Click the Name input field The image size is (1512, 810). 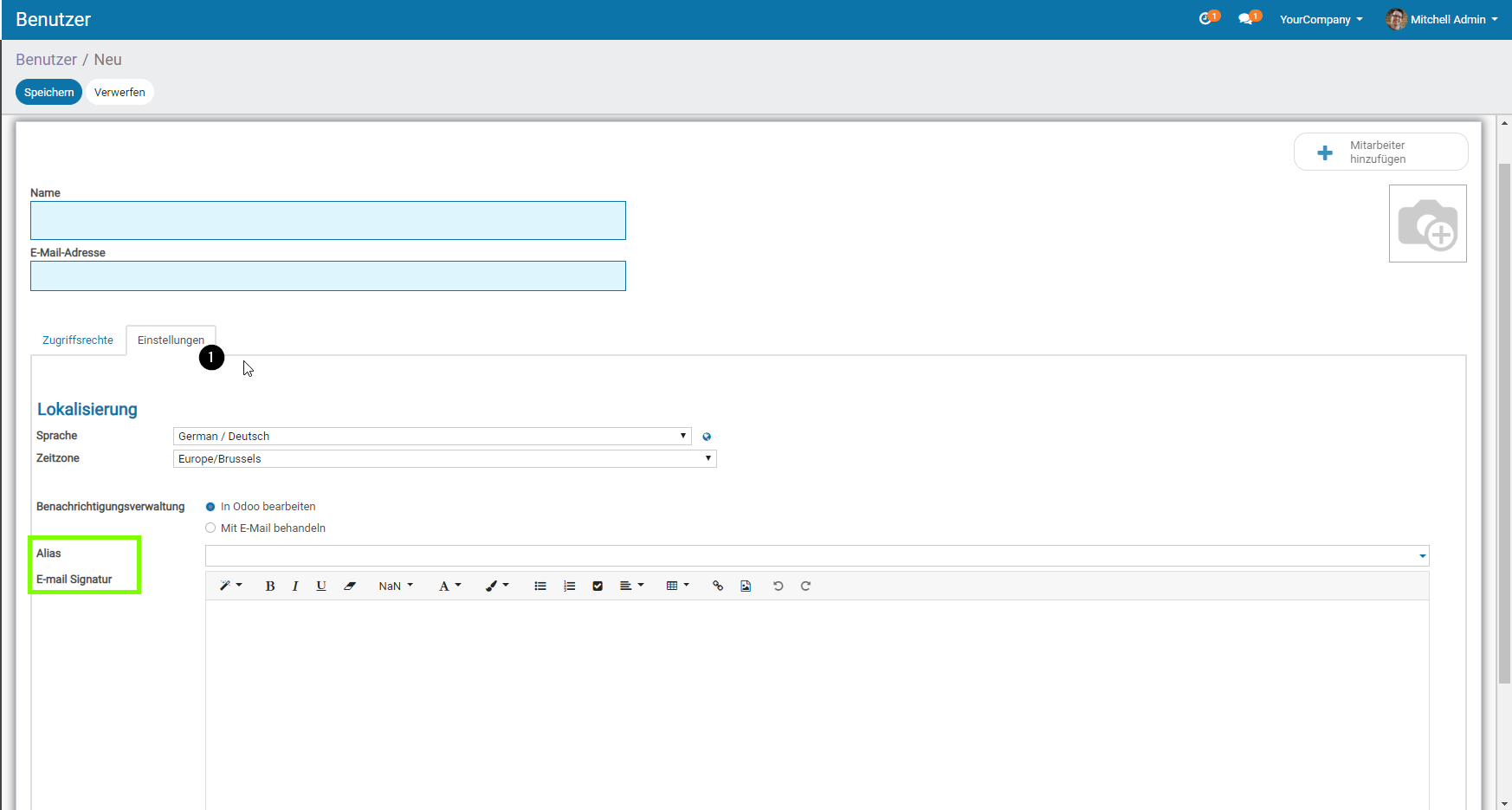(x=327, y=221)
